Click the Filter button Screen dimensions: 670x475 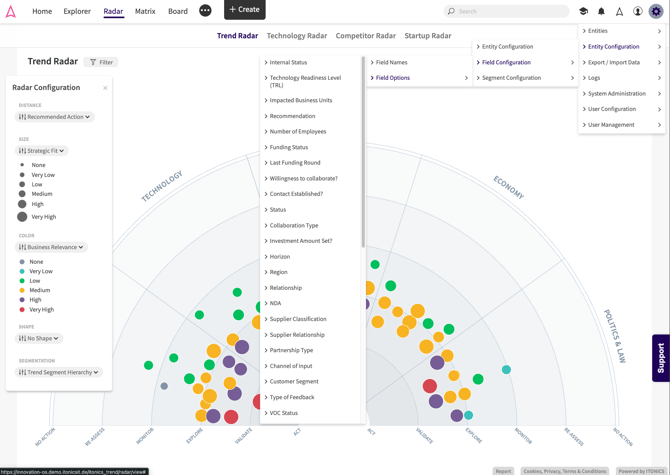(x=101, y=62)
